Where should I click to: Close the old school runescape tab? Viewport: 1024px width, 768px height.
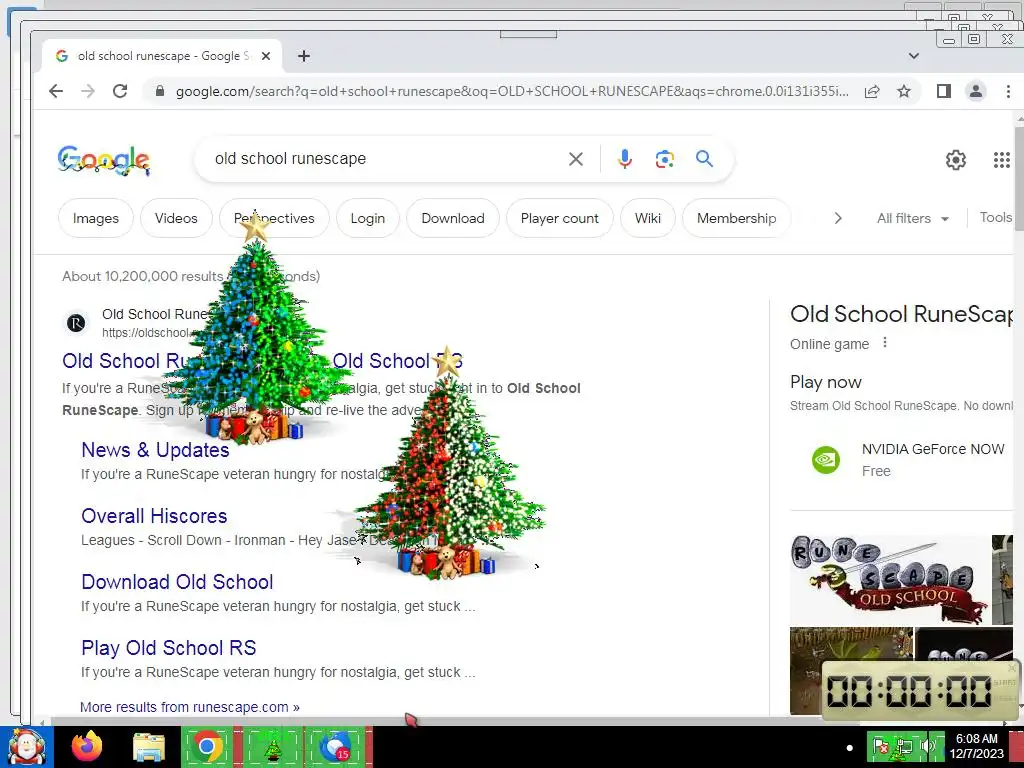pos(266,56)
